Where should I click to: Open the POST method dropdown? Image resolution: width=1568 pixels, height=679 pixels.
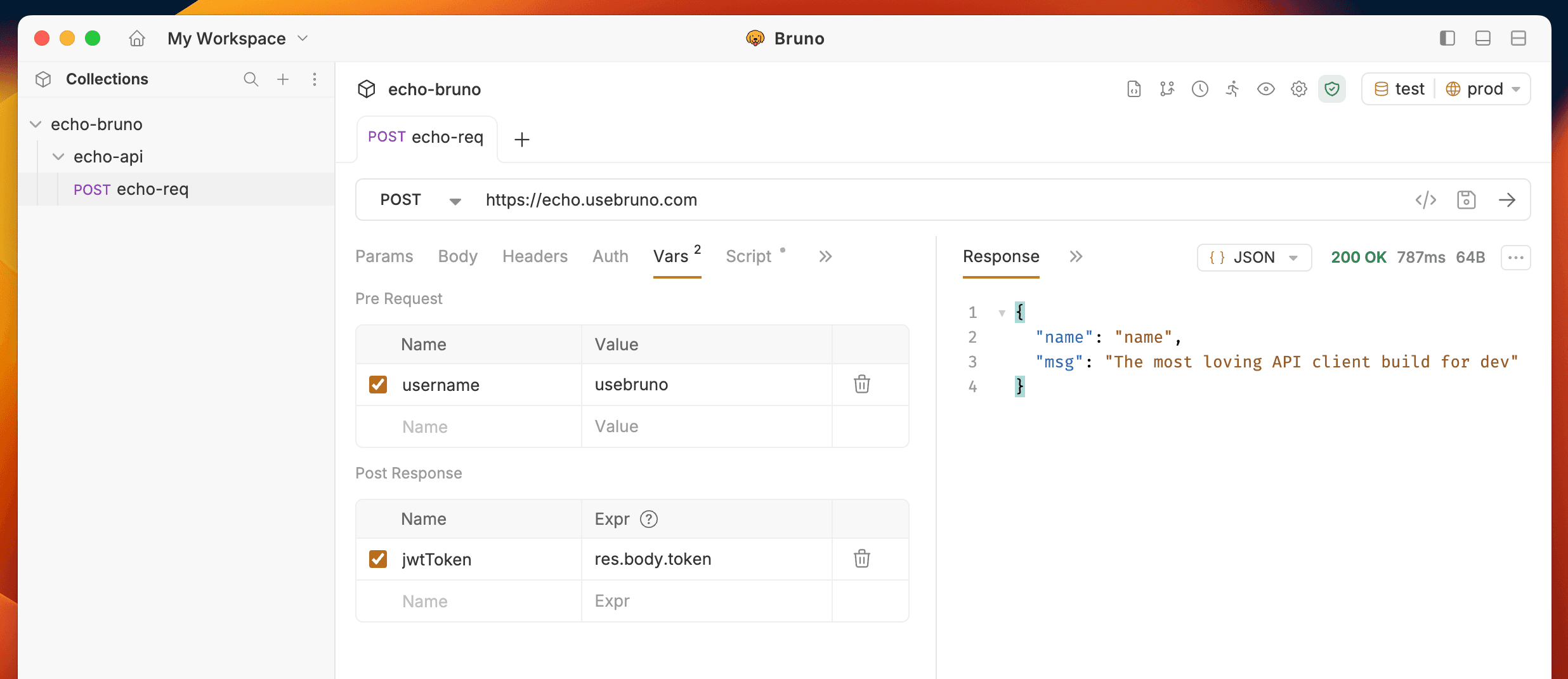420,200
